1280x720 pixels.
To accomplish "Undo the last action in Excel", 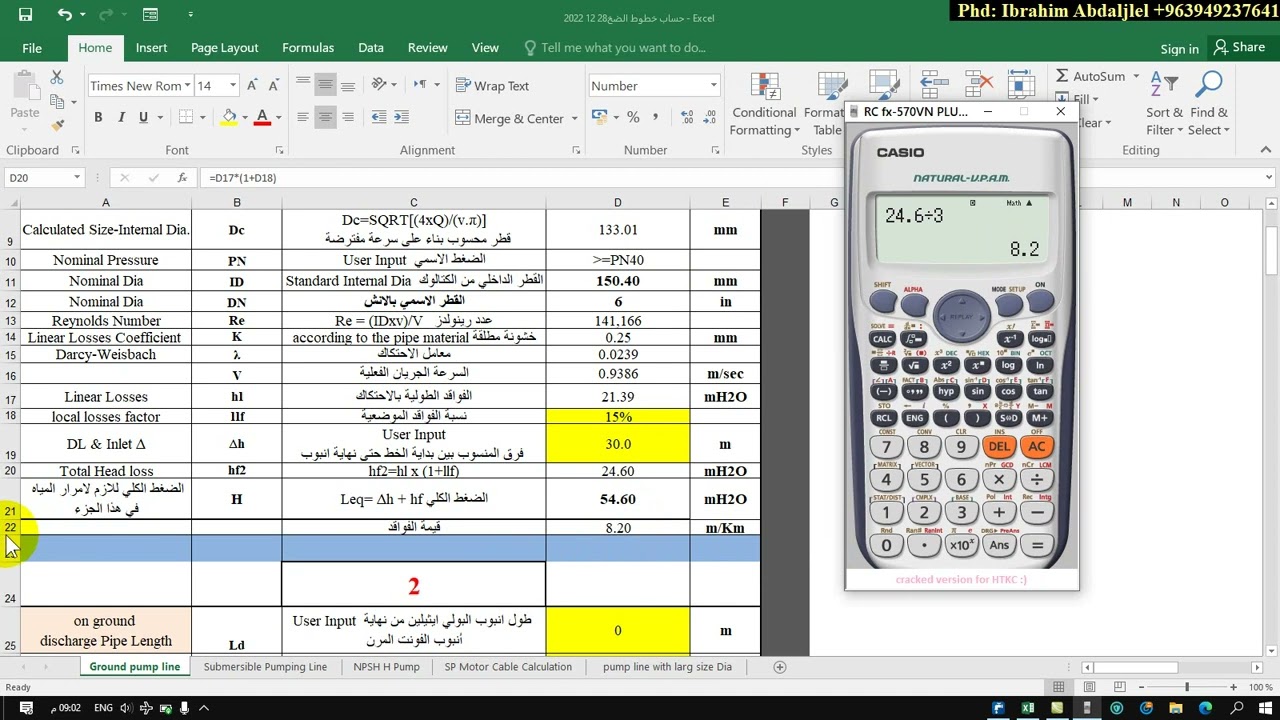I will click(64, 15).
